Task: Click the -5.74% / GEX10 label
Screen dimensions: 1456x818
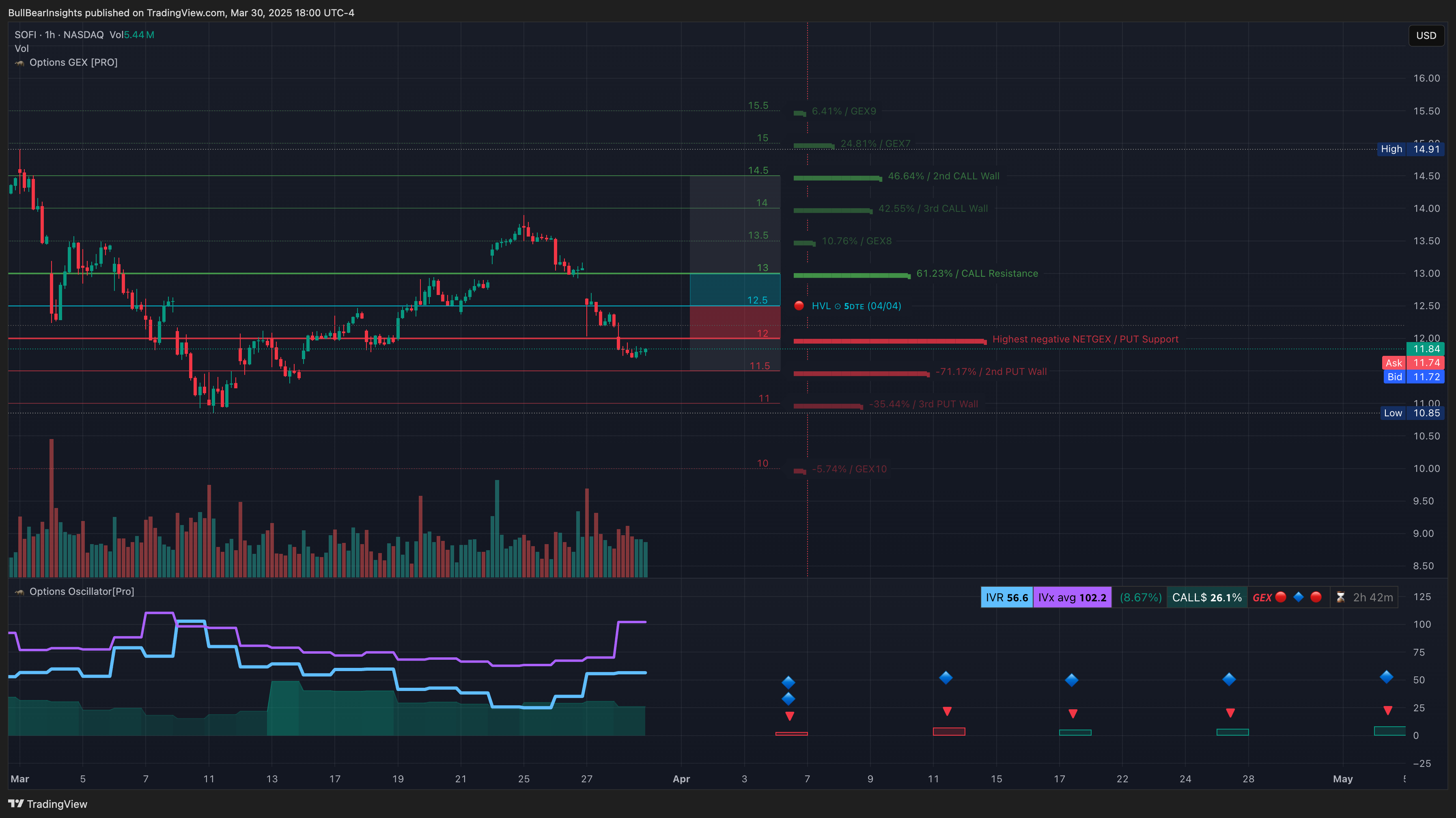Action: click(x=849, y=469)
